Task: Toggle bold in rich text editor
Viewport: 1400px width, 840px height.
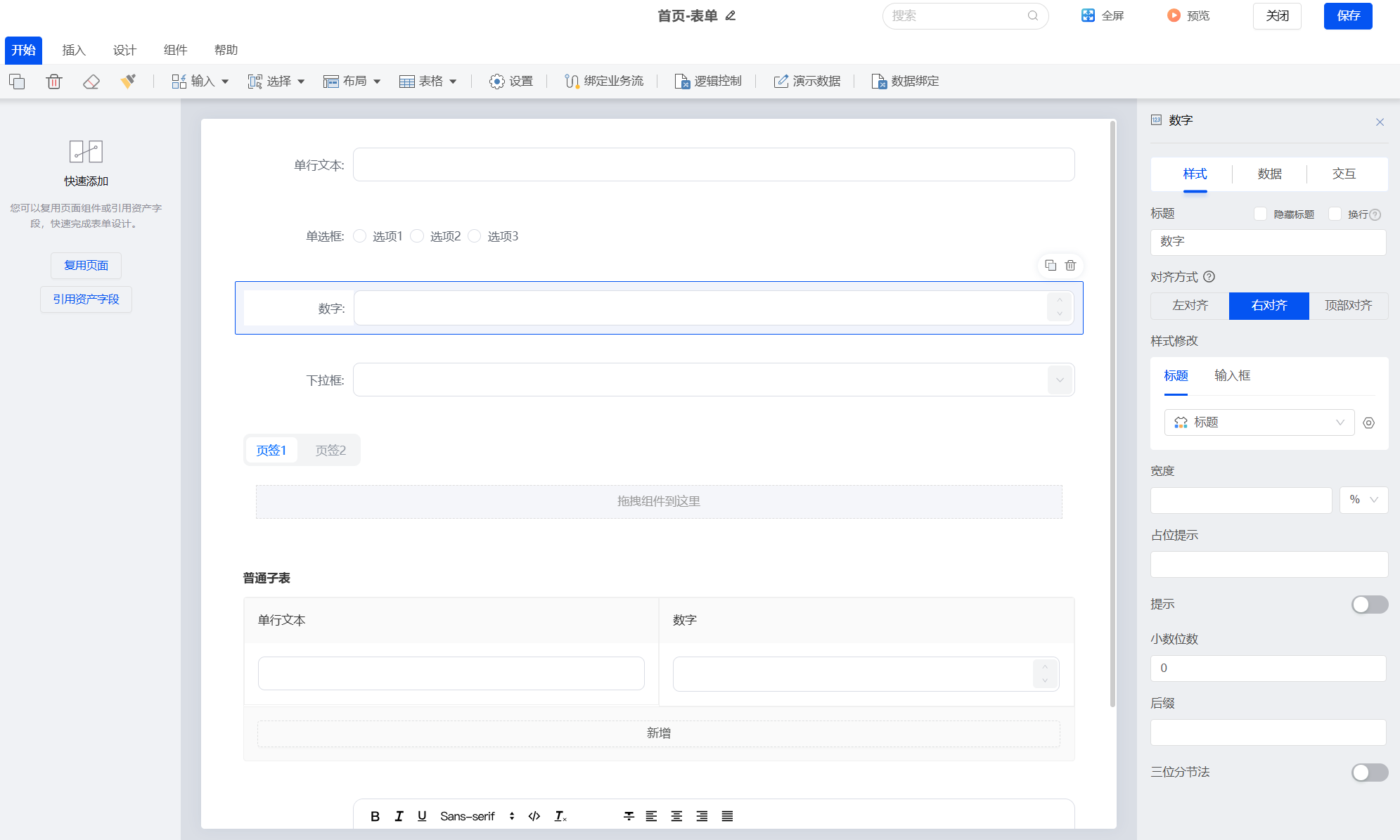Action: [x=375, y=816]
